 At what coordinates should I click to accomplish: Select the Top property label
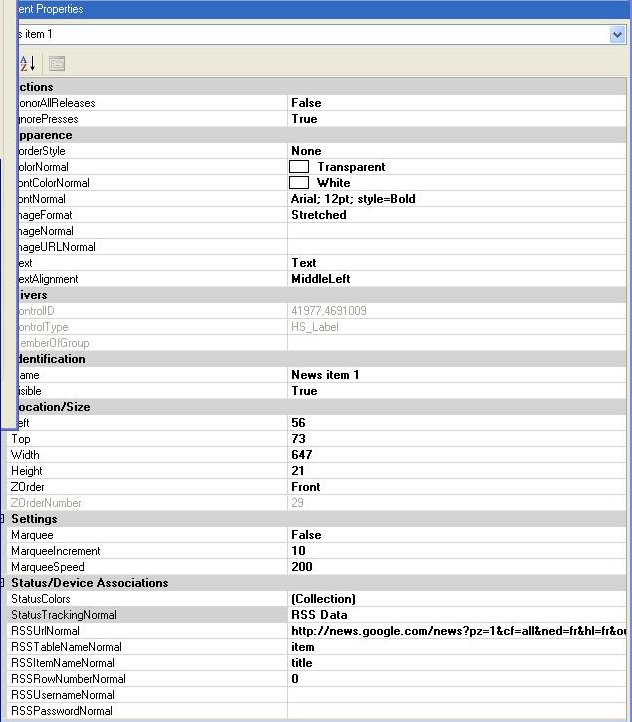21,439
